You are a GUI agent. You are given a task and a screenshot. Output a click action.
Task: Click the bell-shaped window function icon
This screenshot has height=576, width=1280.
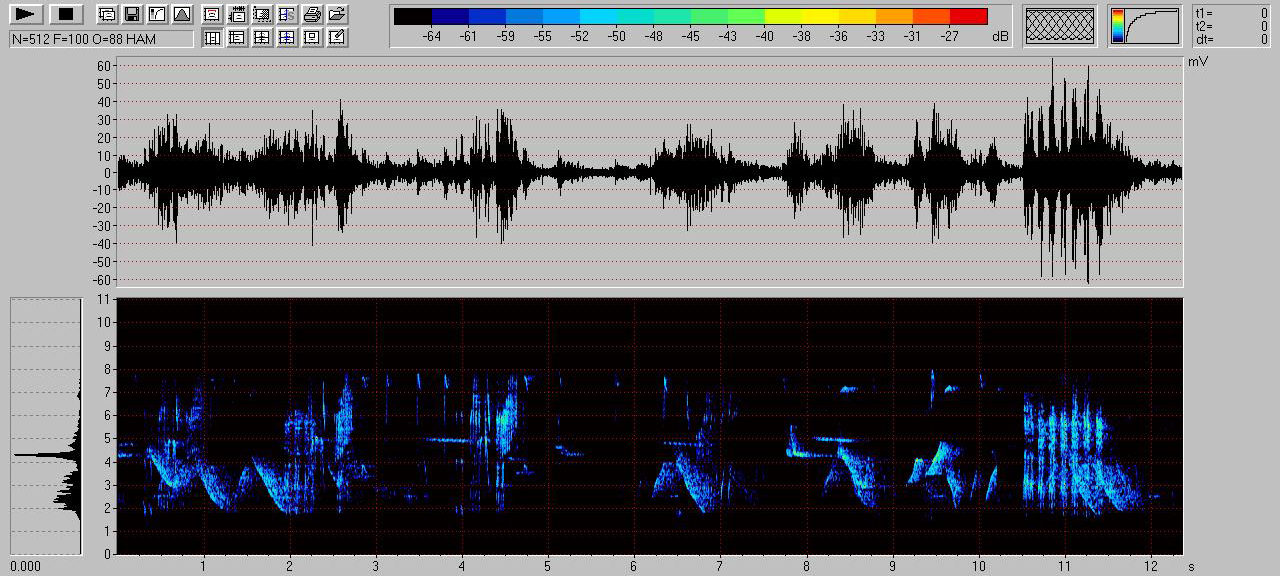tap(181, 14)
